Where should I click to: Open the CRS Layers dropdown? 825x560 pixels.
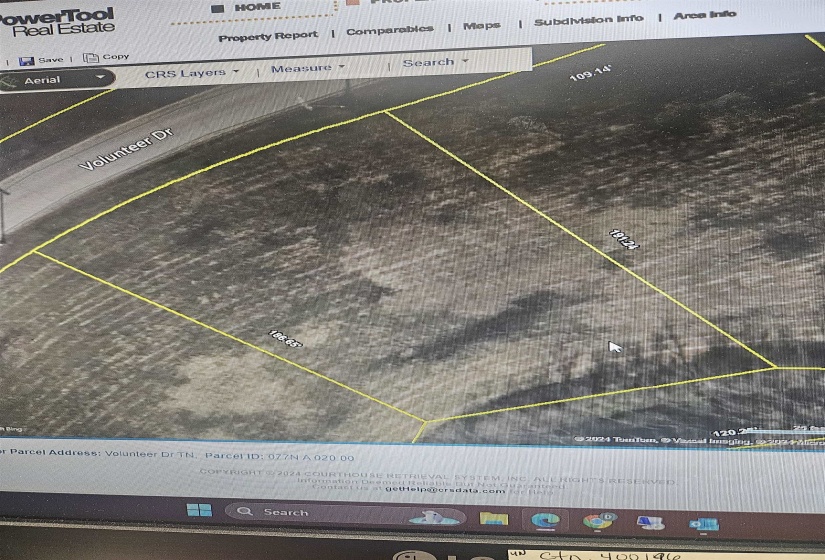192,73
